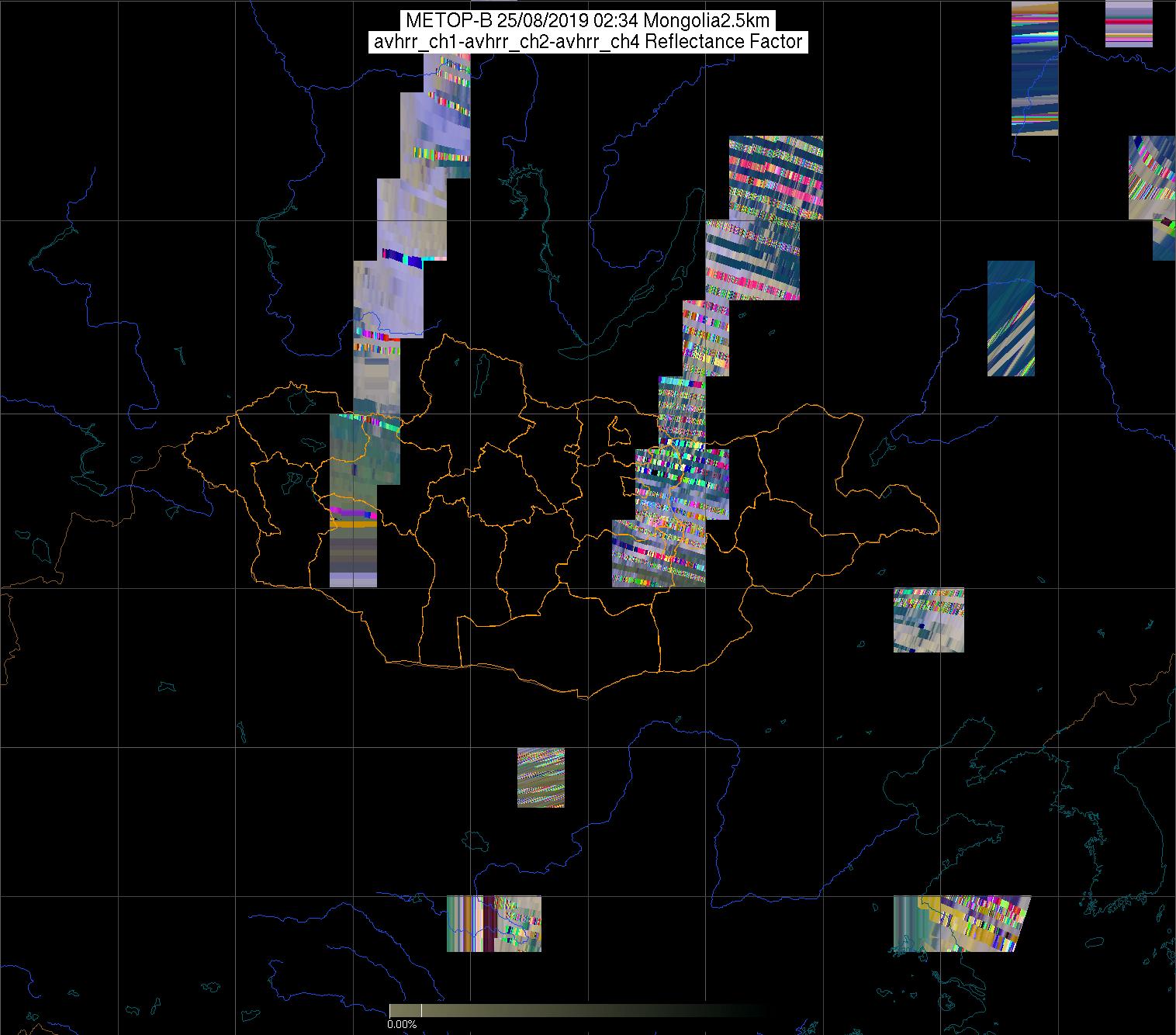The width and height of the screenshot is (1176, 1035).
Task: Select the diagonal-striped blue data tile in the east
Action: click(x=1011, y=318)
